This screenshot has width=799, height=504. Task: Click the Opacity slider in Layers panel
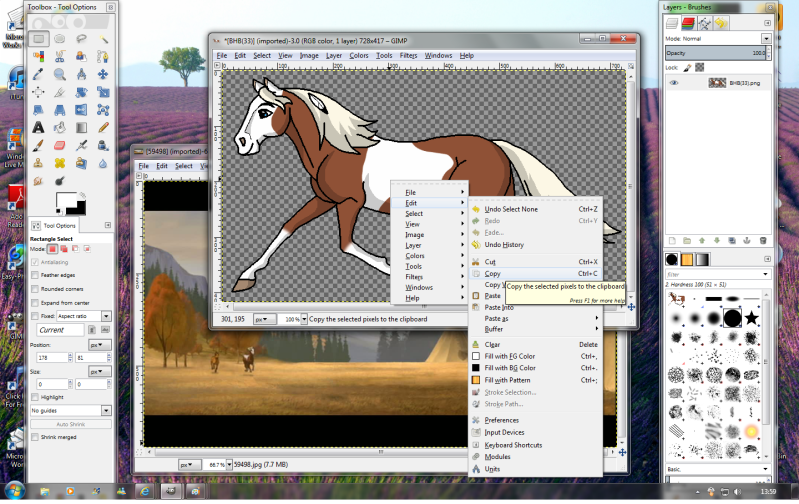716,53
